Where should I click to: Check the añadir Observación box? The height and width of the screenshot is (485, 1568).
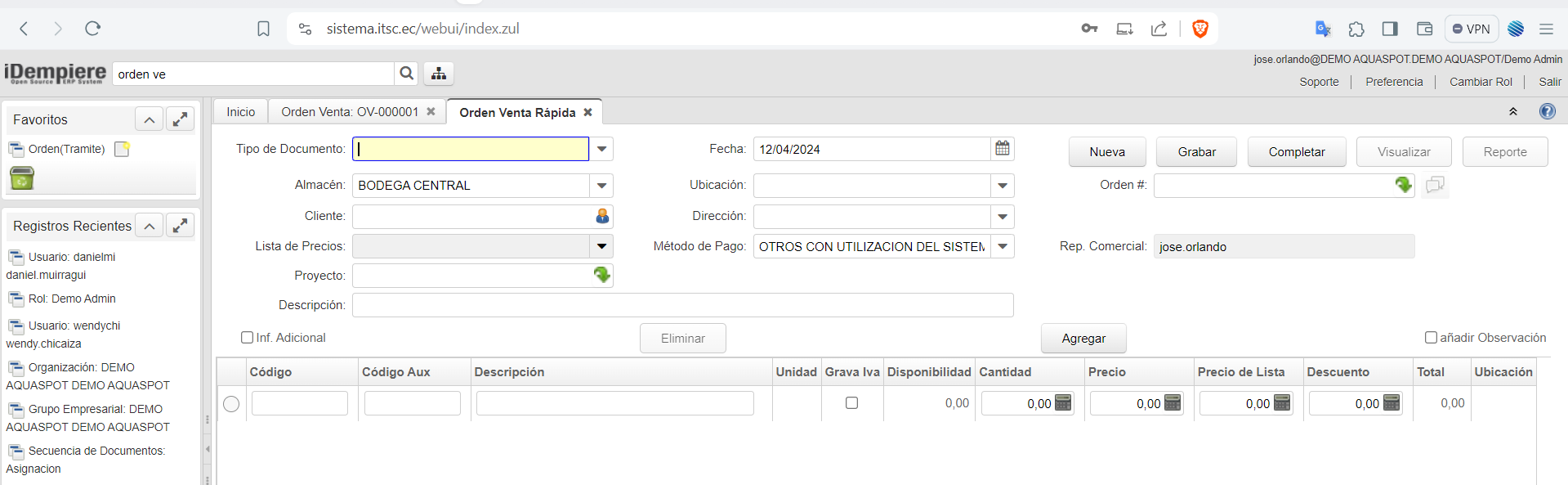coord(1431,338)
